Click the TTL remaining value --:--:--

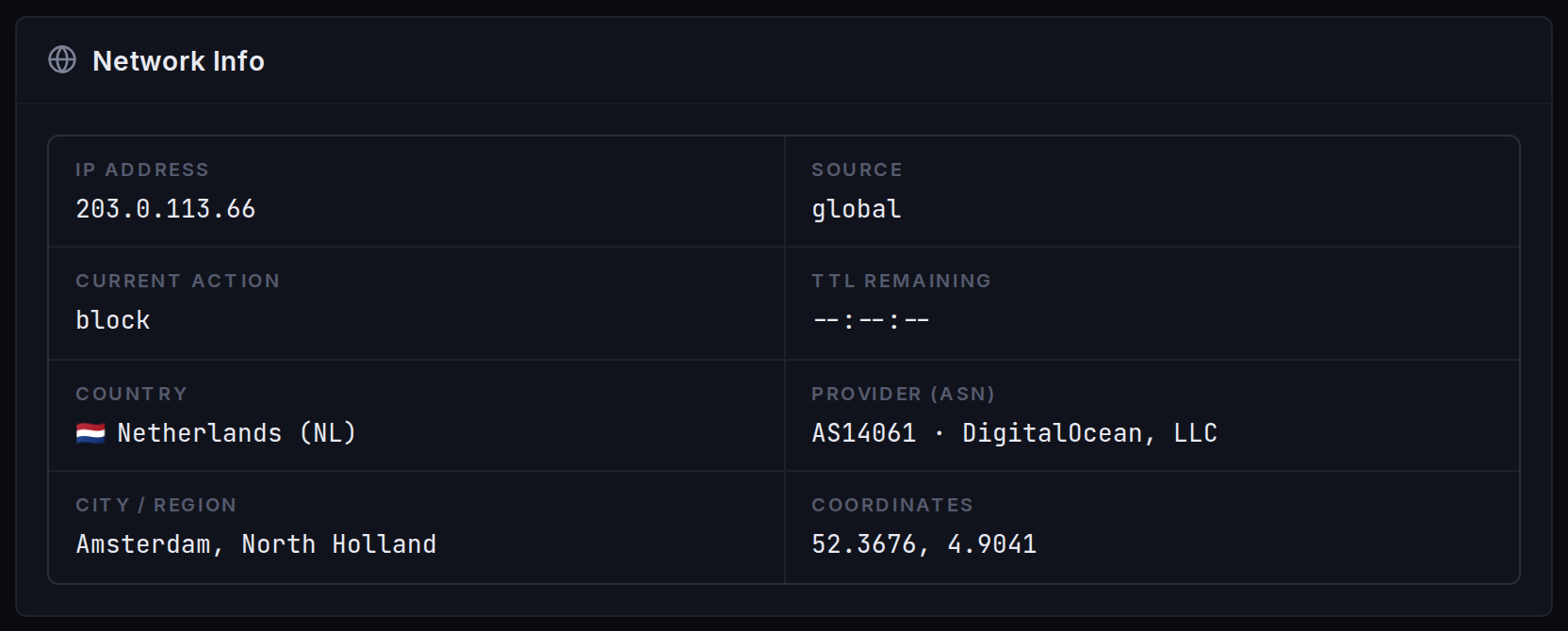coord(871,320)
